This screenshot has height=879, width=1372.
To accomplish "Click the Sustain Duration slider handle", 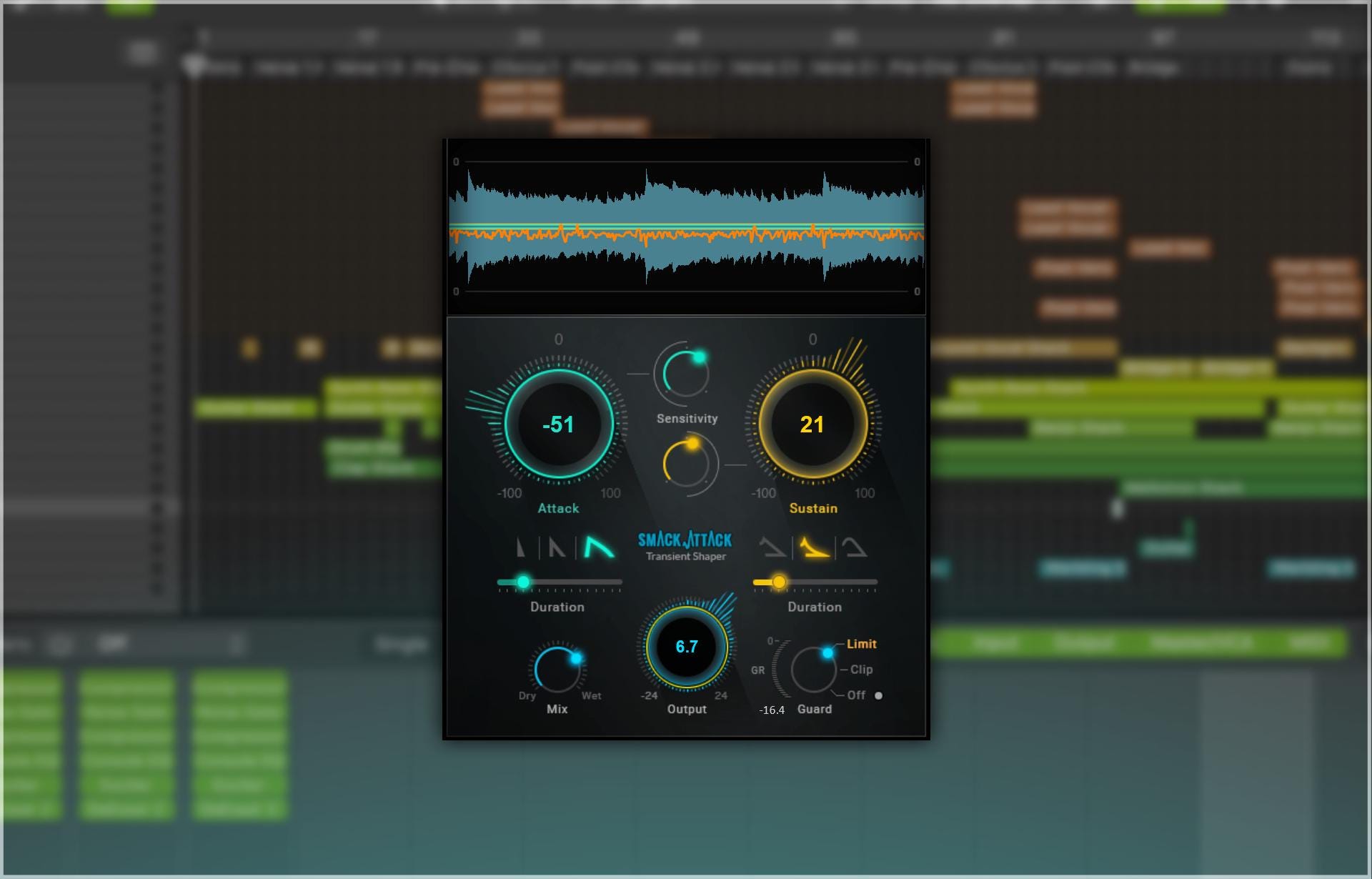I will [779, 582].
